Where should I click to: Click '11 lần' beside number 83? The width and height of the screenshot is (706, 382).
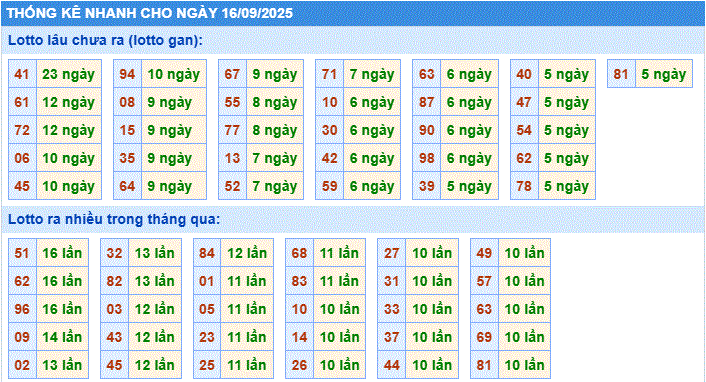coord(339,281)
